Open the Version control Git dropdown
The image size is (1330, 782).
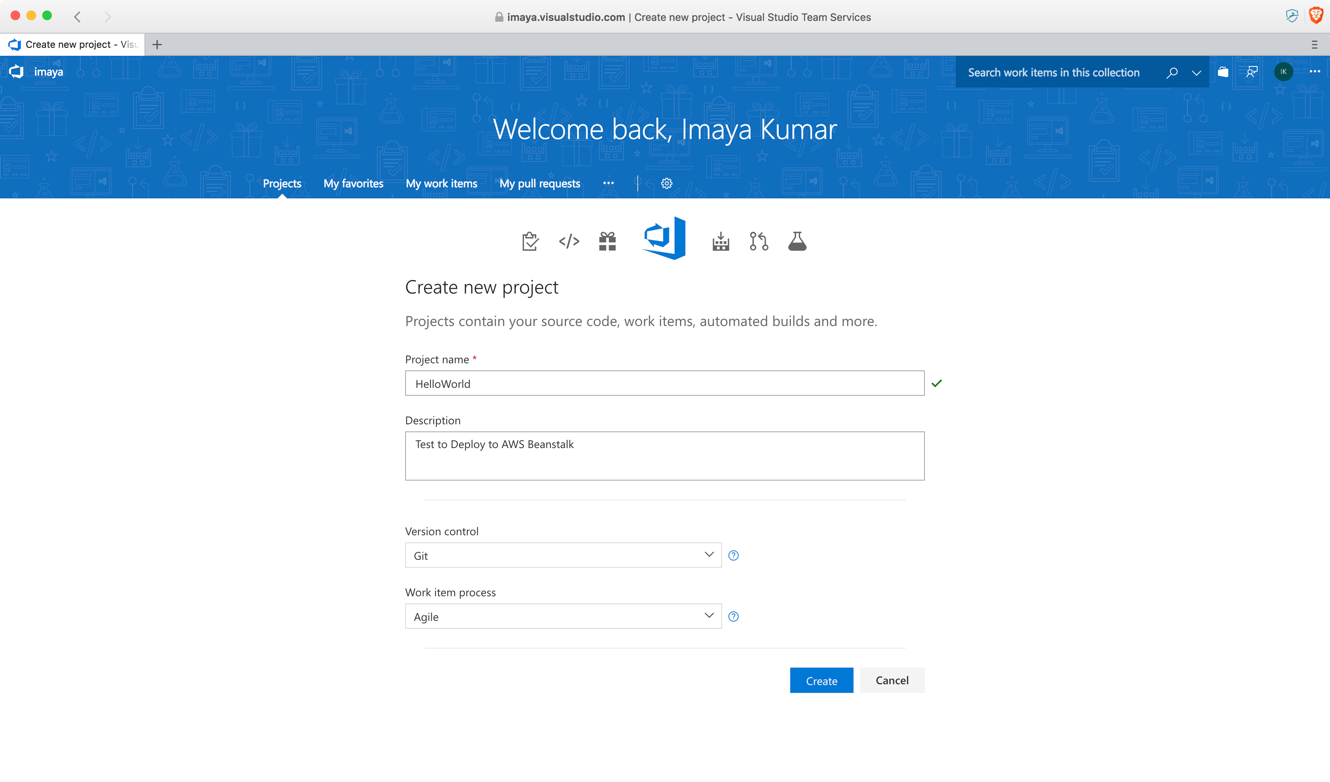pos(563,555)
